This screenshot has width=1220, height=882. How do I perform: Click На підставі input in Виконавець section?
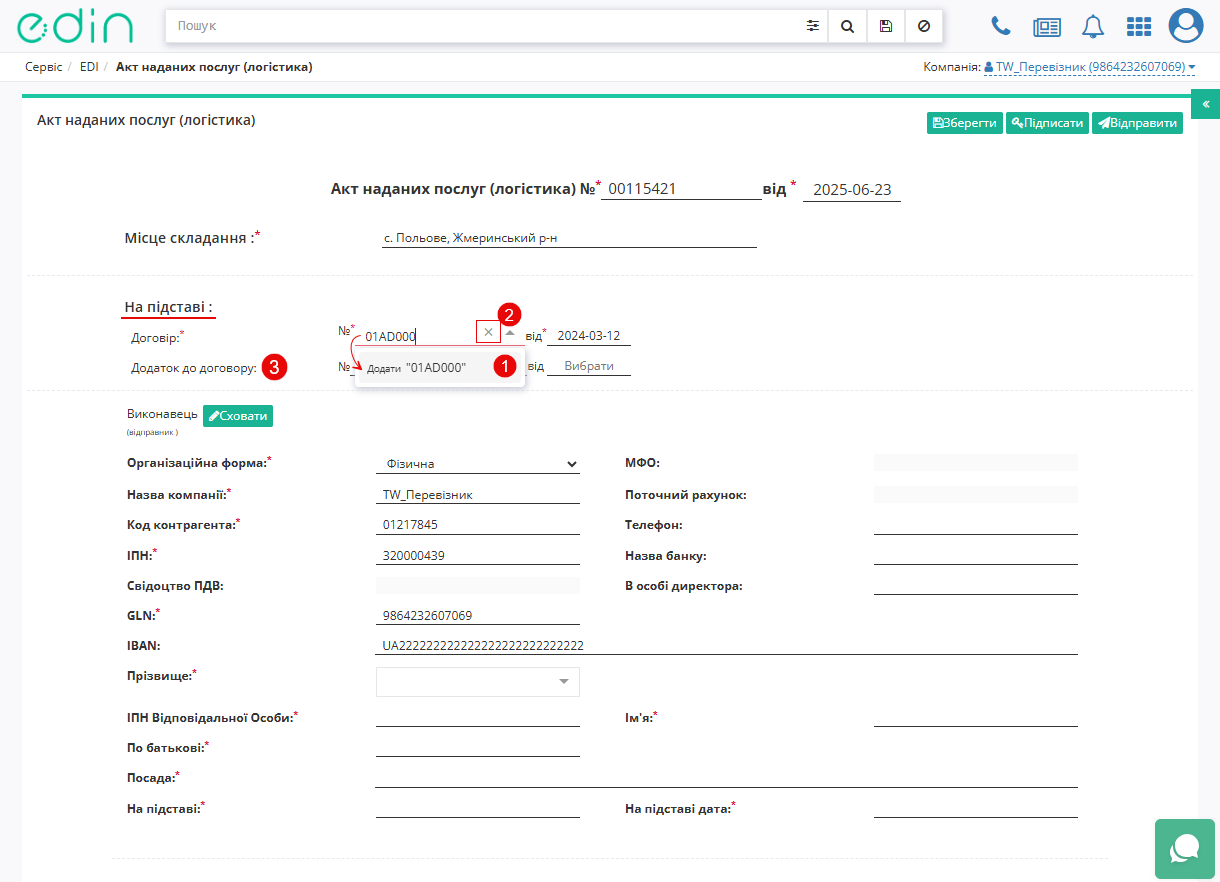tap(478, 808)
